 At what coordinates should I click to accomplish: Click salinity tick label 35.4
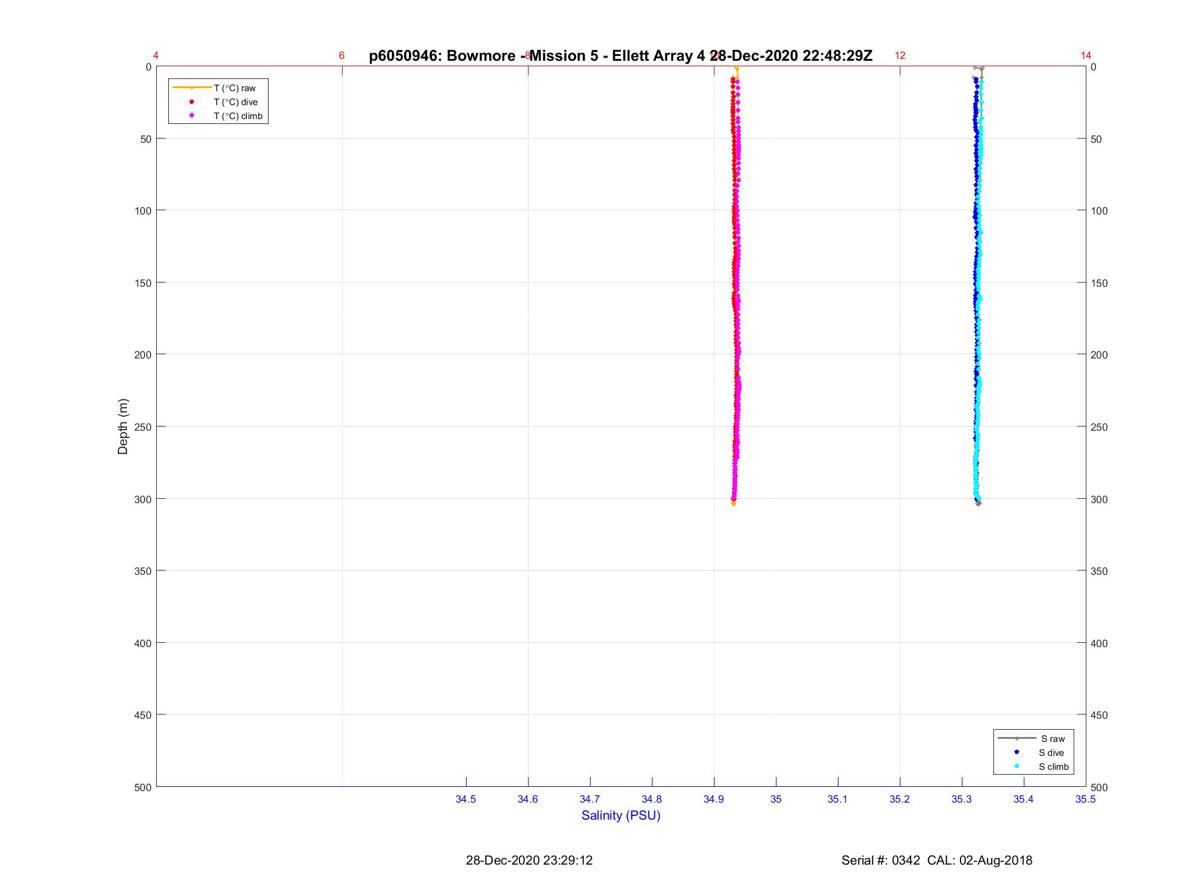[x=1024, y=800]
